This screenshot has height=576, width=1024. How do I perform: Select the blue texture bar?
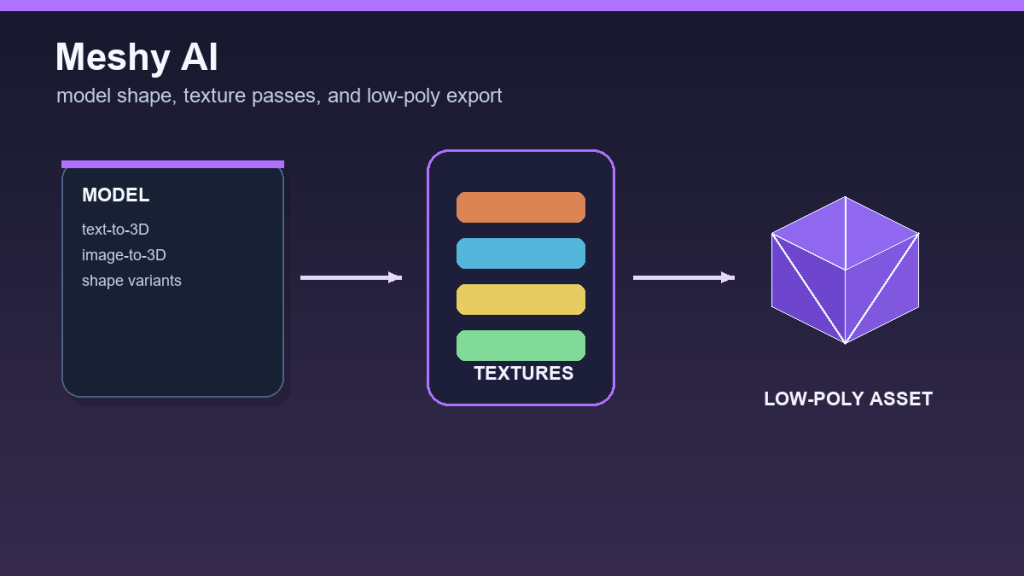(520, 253)
